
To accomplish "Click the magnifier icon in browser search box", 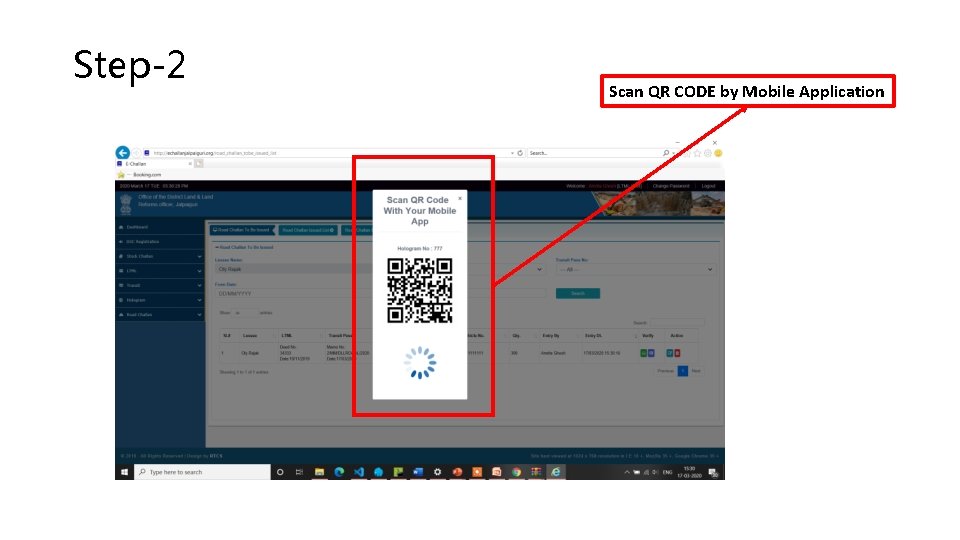I will (666, 153).
